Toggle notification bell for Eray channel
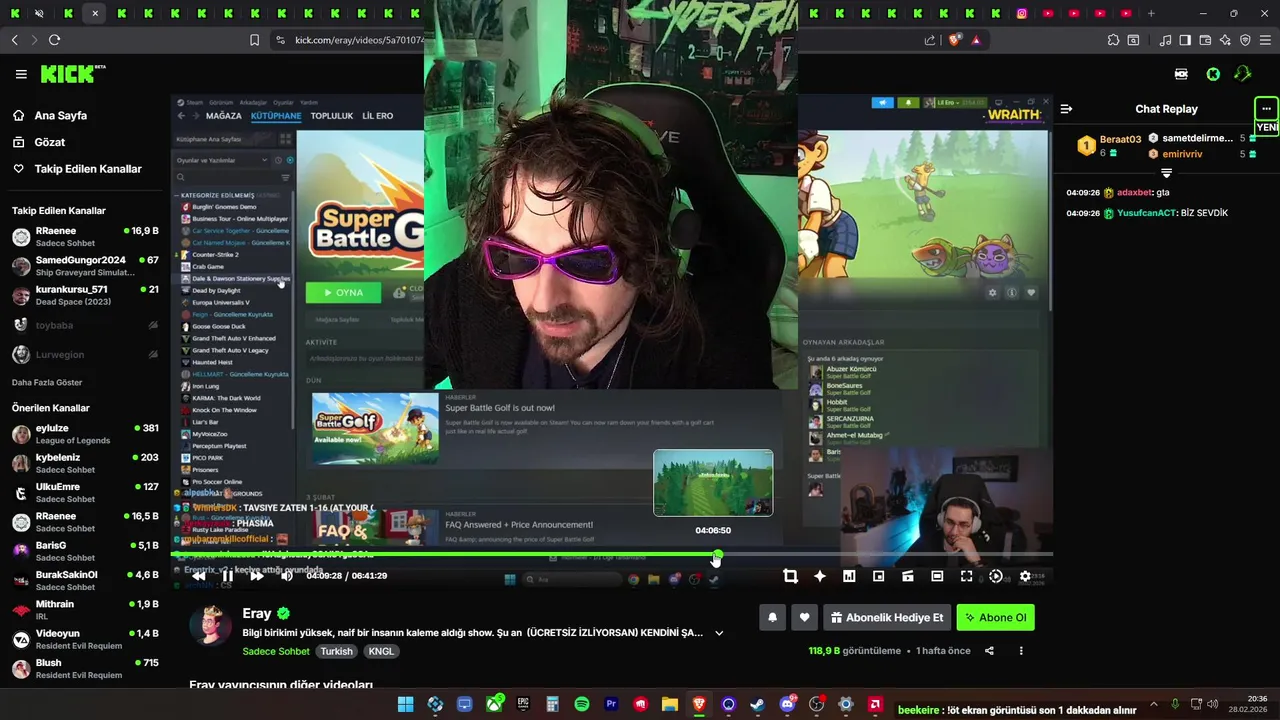The height and width of the screenshot is (720, 1280). [x=772, y=618]
